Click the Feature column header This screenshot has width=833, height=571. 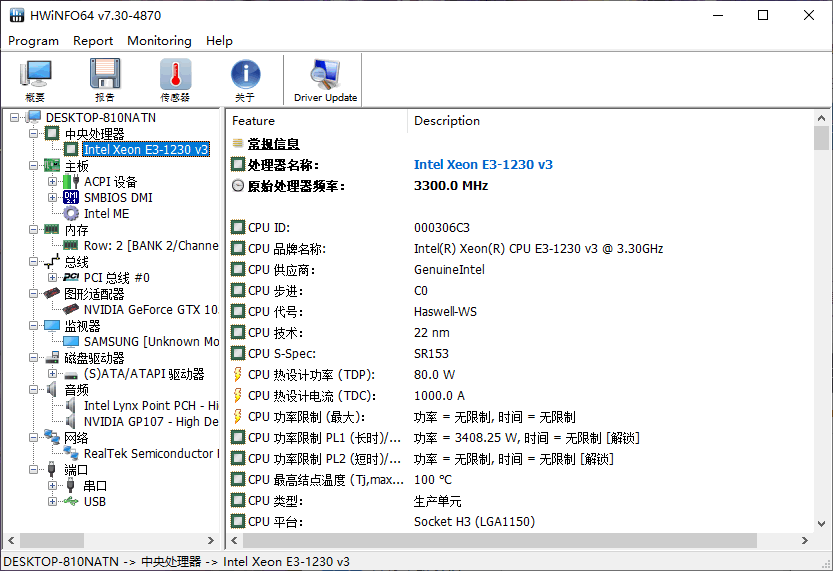[253, 121]
